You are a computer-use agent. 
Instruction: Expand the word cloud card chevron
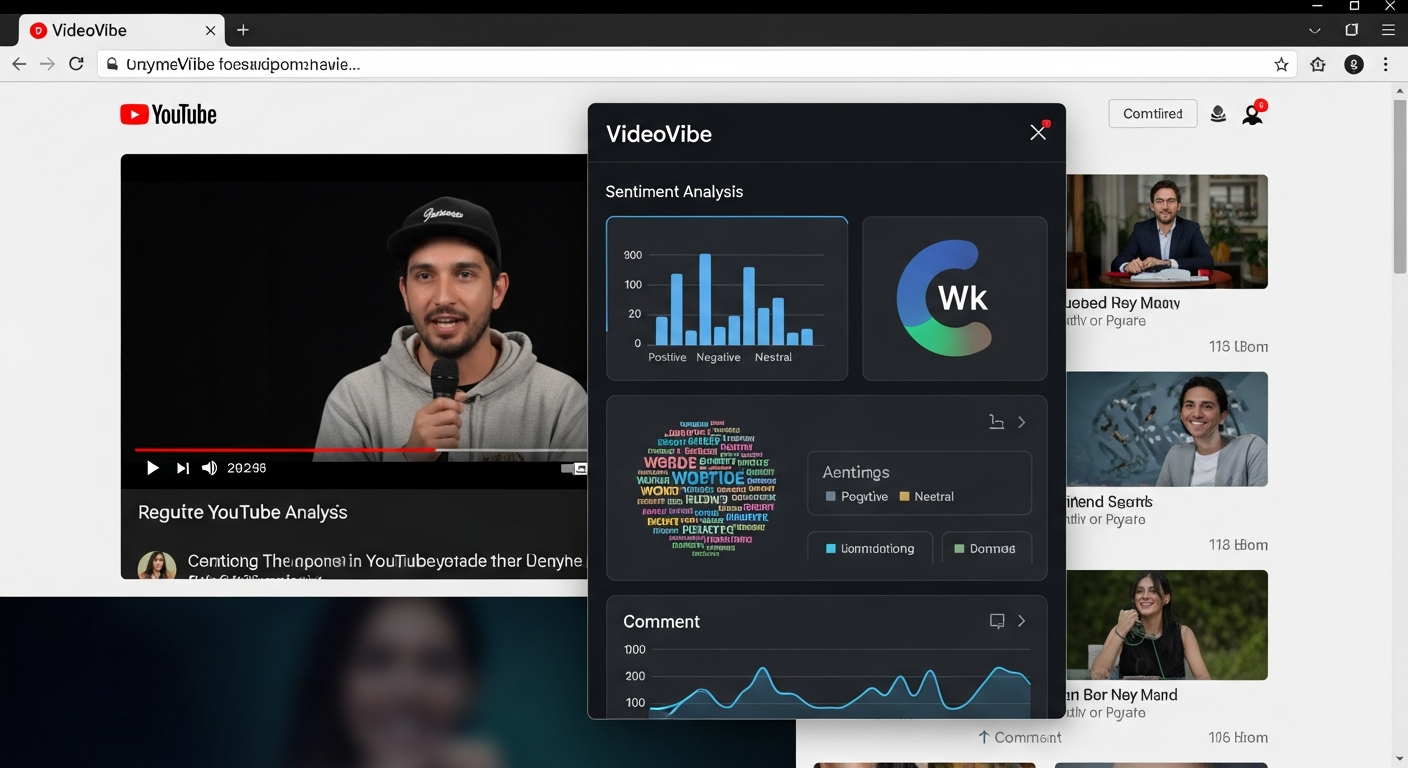coord(1022,422)
